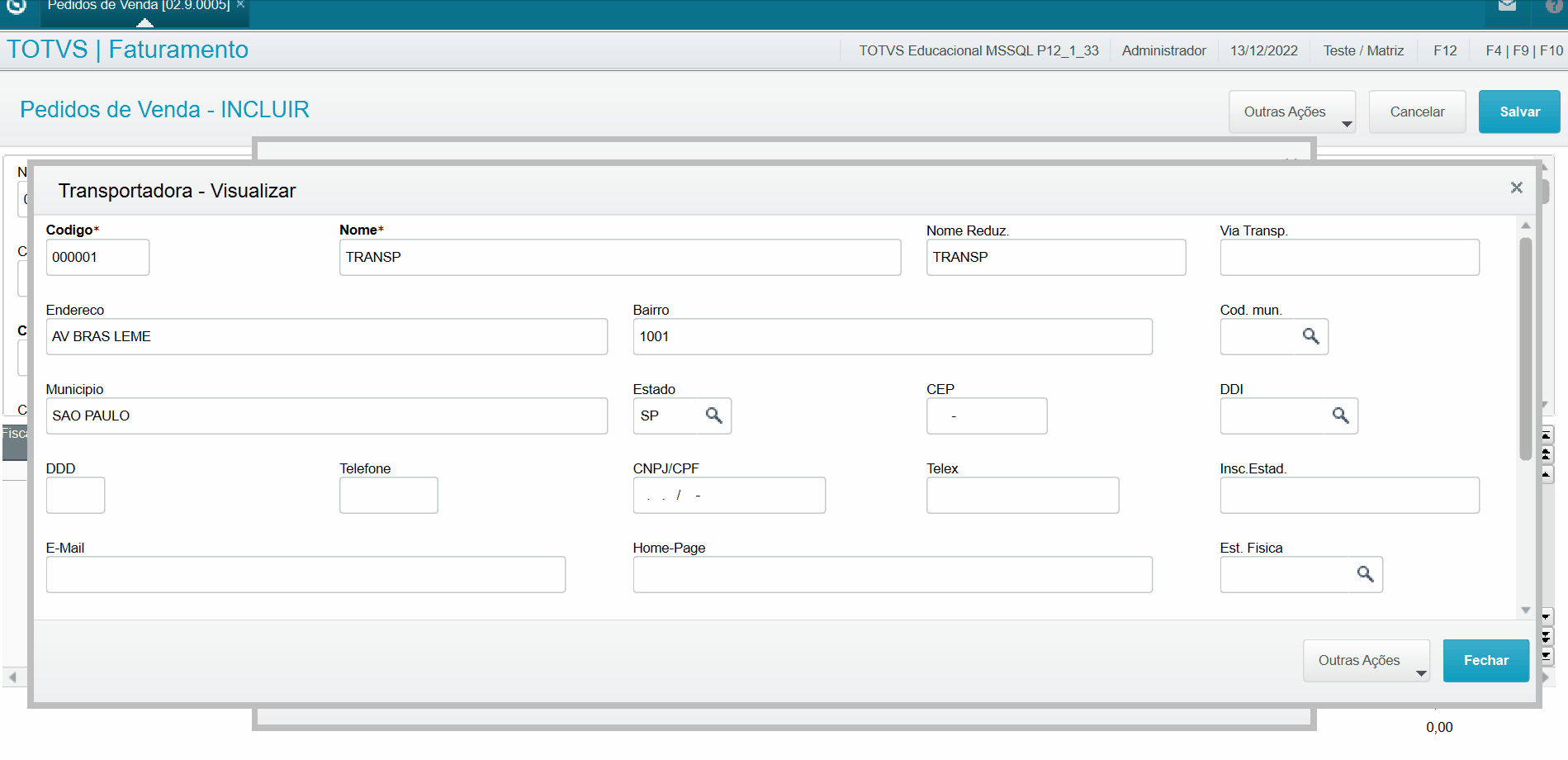Select the Pedidos de Venda tab
This screenshot has height=760, width=1568.
138,6
